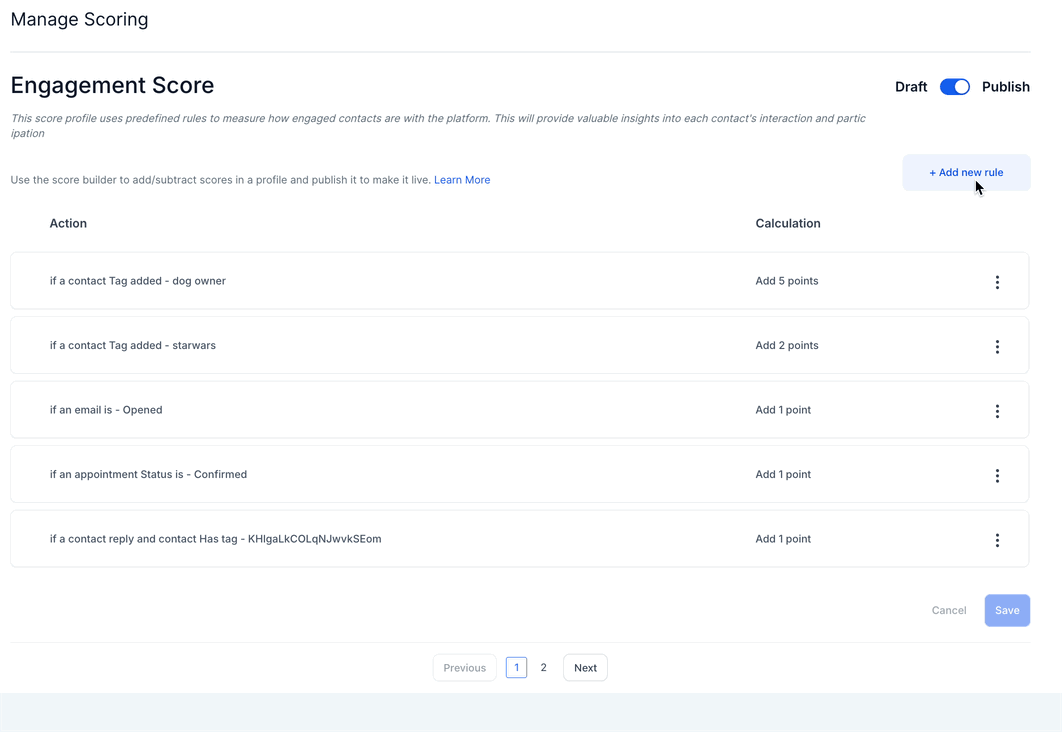This screenshot has width=1062, height=732.
Task: Open kebab menu for email Opened rule
Action: click(997, 411)
